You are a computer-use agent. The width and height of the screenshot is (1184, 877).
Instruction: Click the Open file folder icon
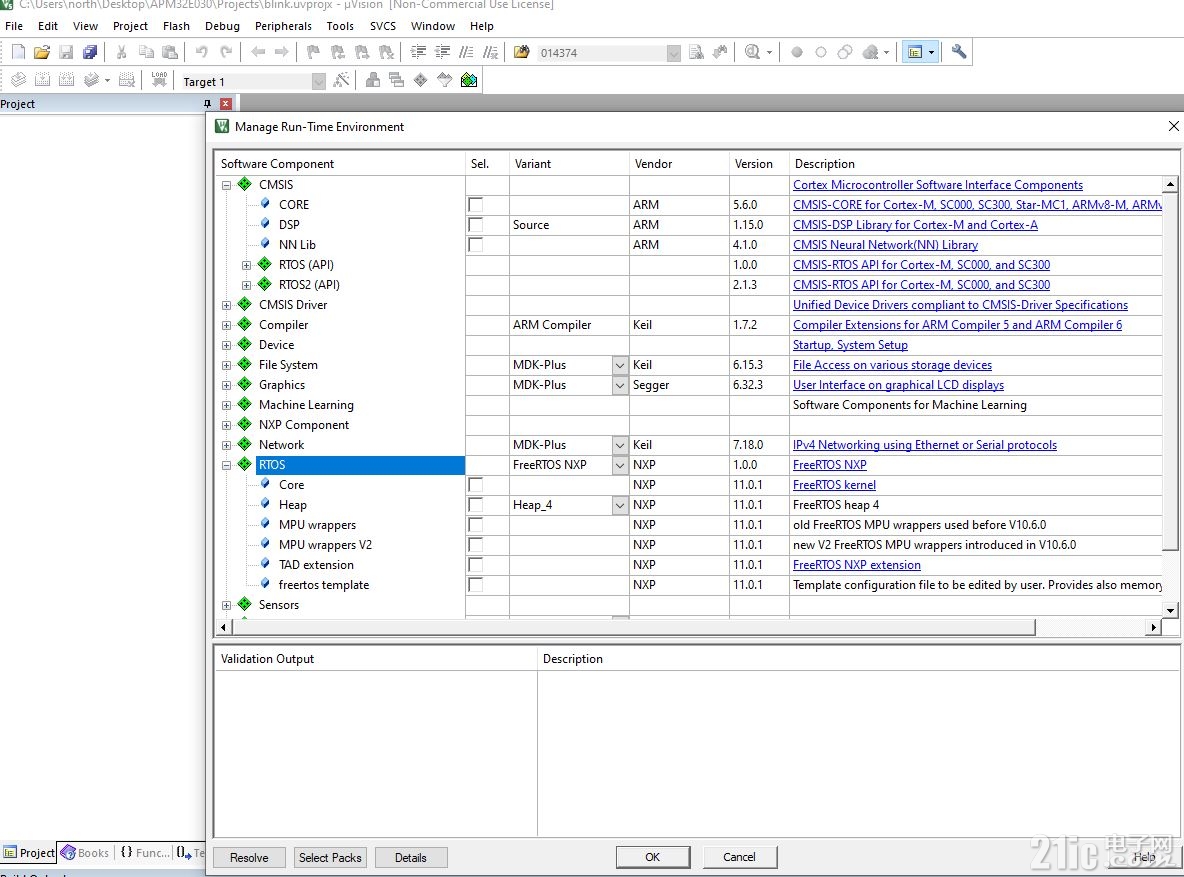(42, 52)
